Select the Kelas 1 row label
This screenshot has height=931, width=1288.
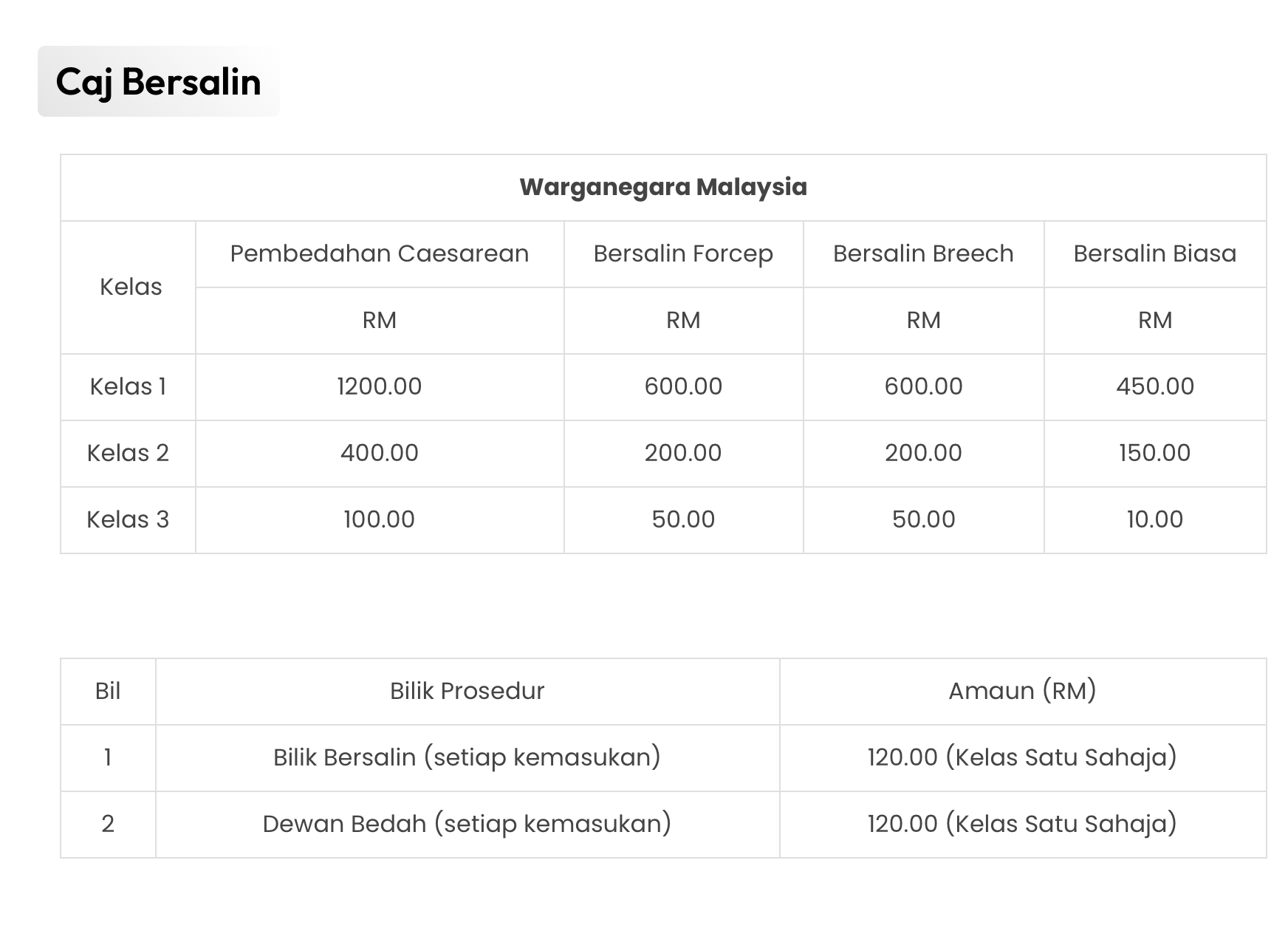point(128,386)
